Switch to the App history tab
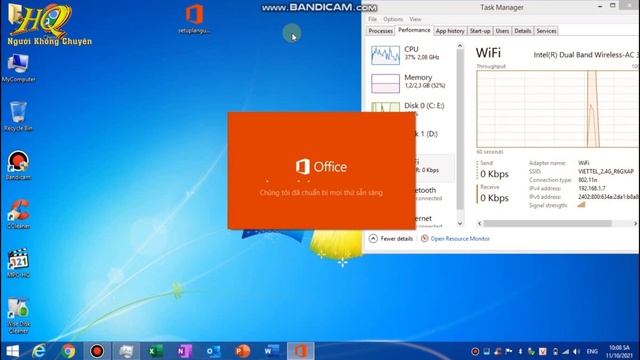 click(x=450, y=31)
